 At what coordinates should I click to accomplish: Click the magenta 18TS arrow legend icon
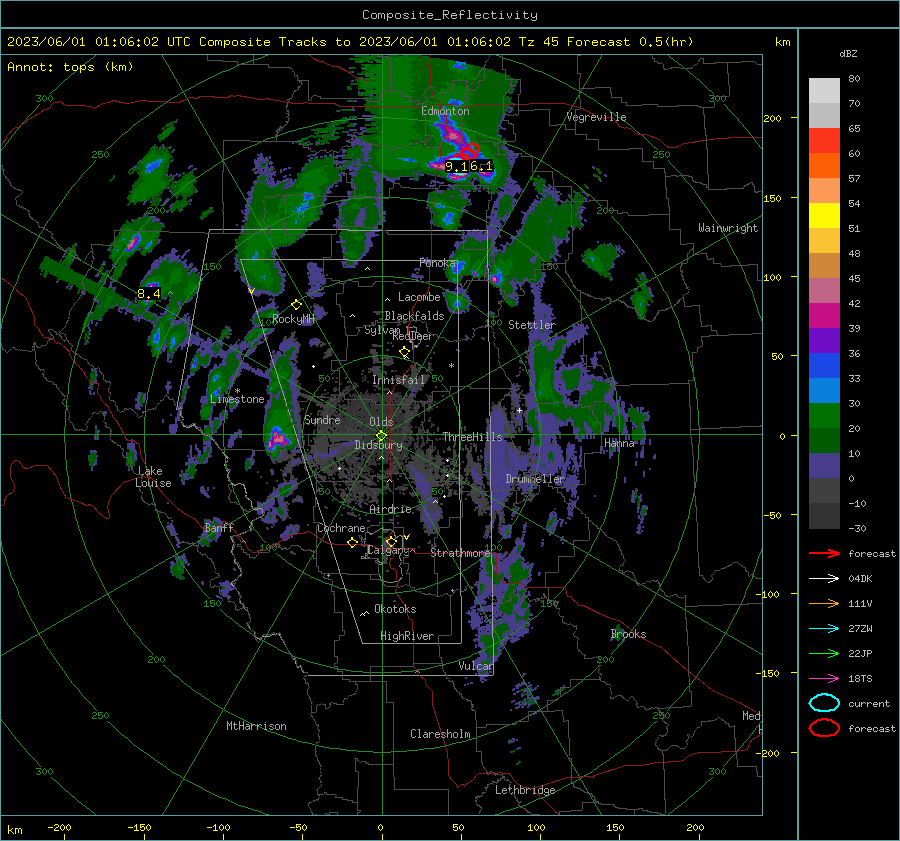[824, 679]
